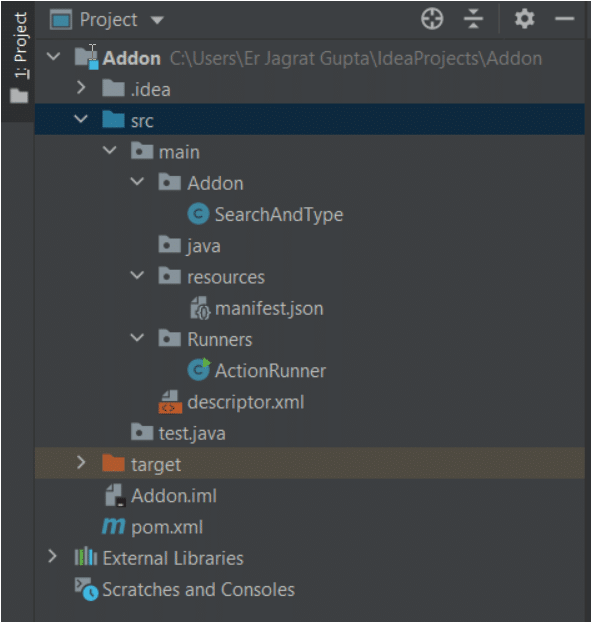The height and width of the screenshot is (622, 591).
Task: Click the java folder icon
Action: click(x=170, y=244)
